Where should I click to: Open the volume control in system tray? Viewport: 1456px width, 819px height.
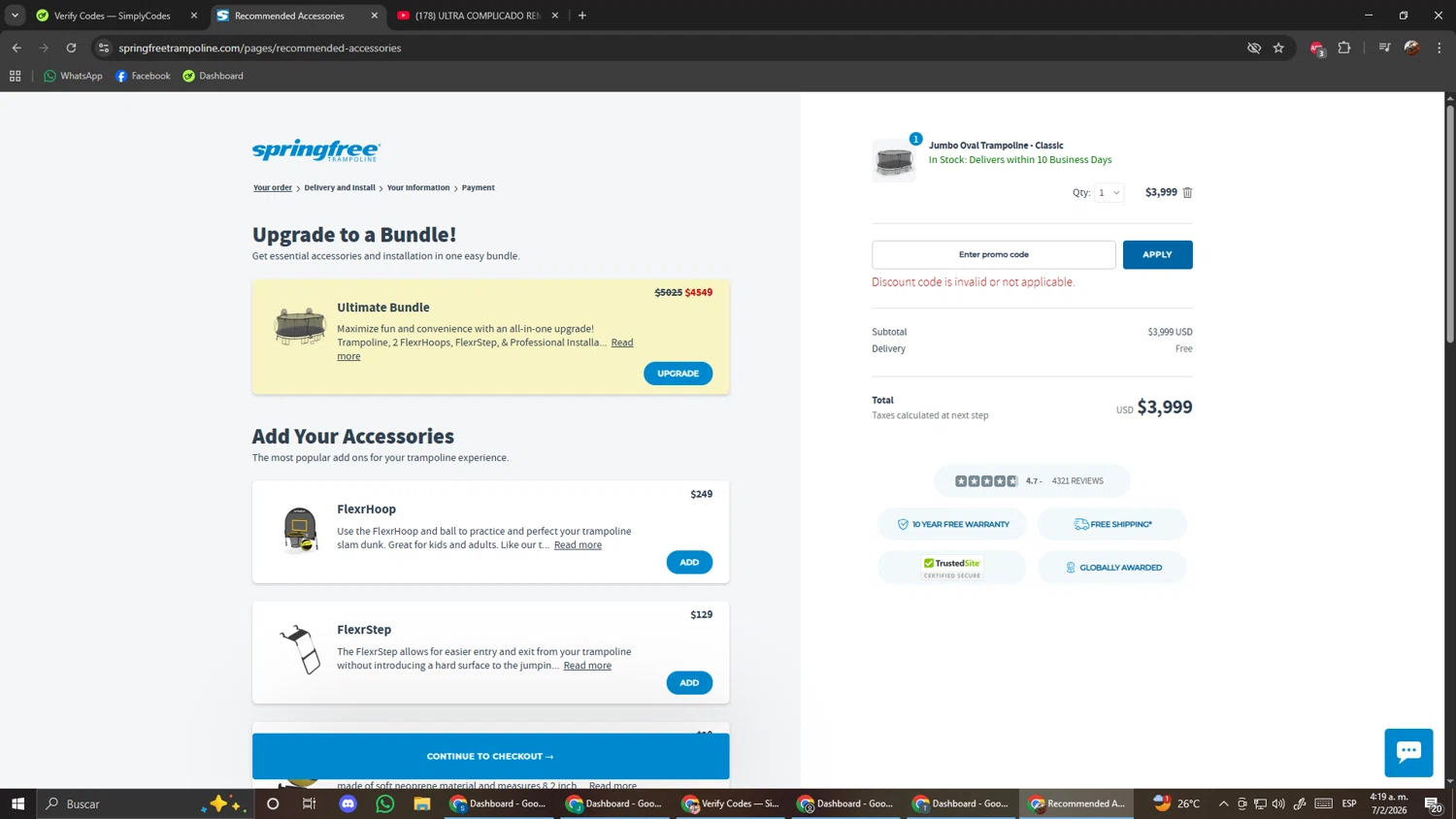click(1278, 803)
